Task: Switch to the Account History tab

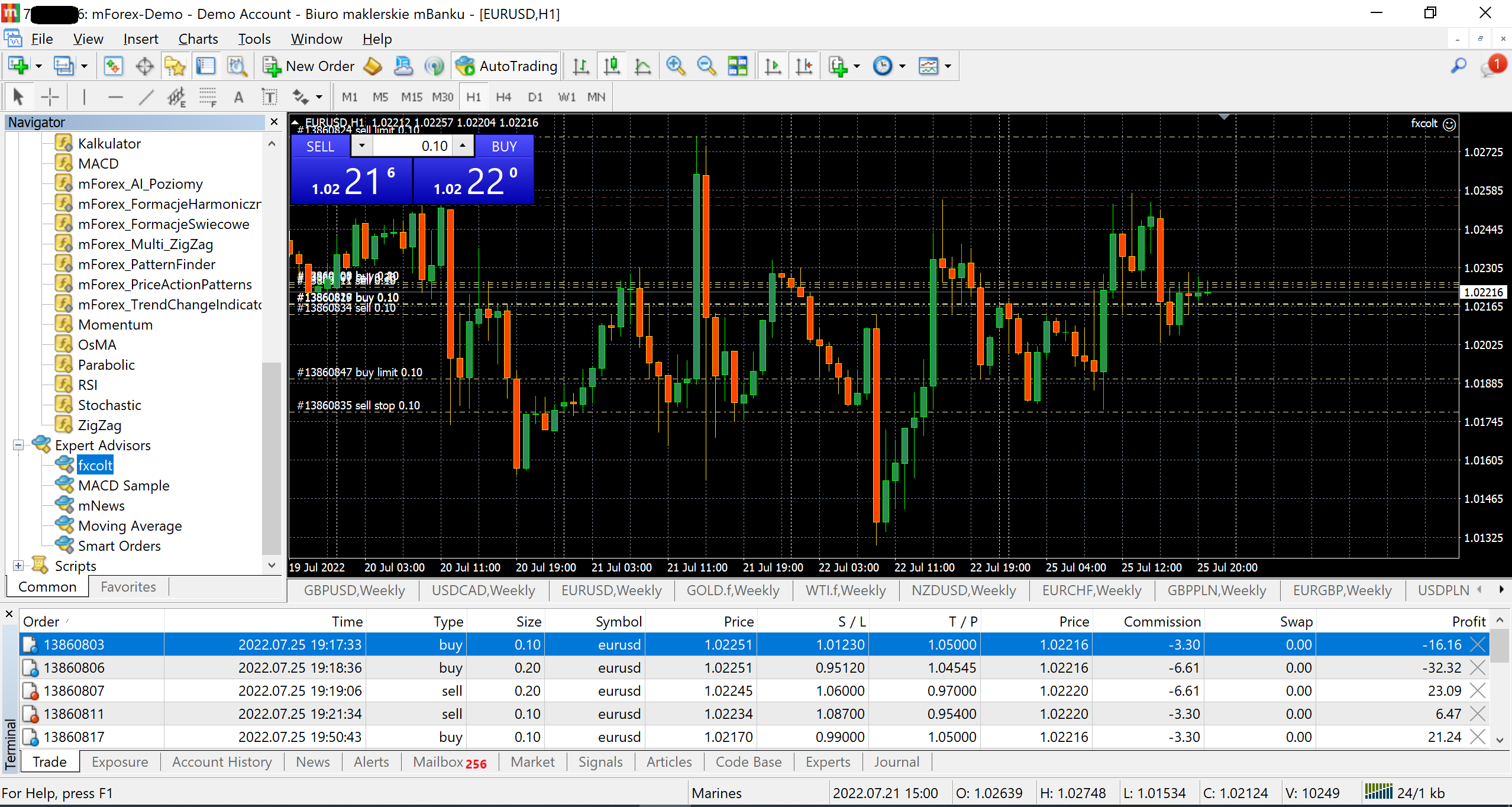Action: point(222,762)
